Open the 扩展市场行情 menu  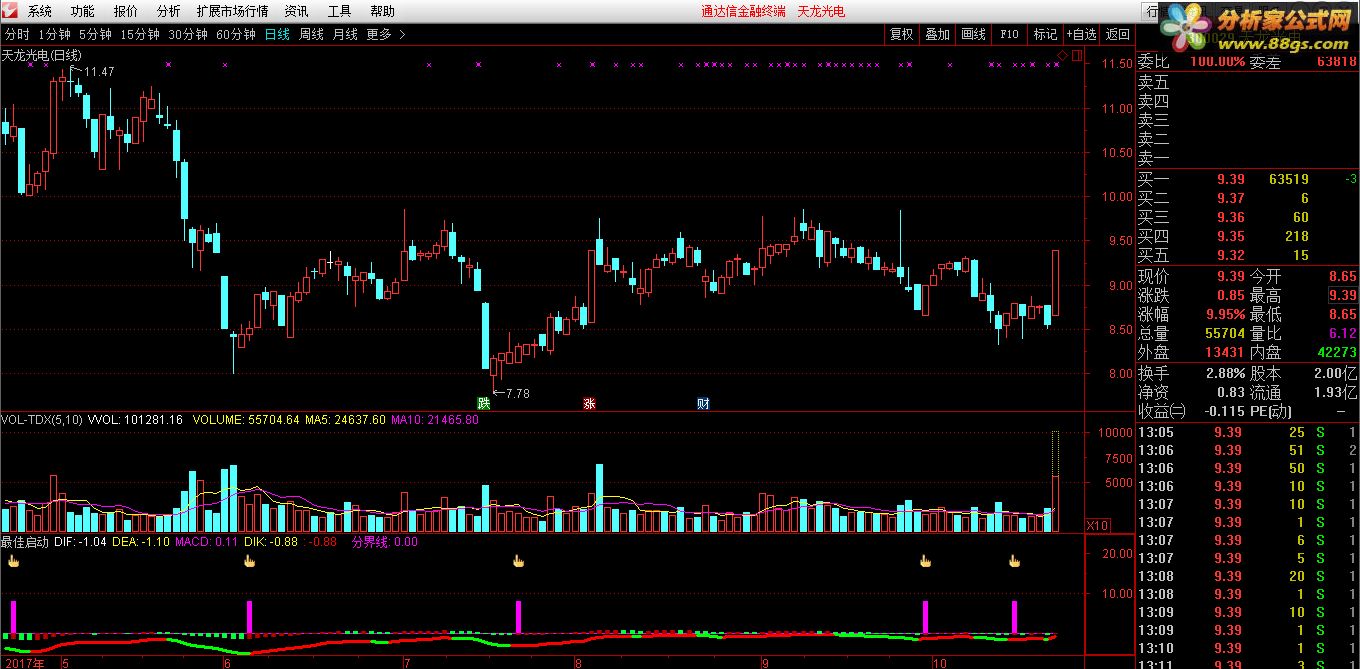(232, 11)
